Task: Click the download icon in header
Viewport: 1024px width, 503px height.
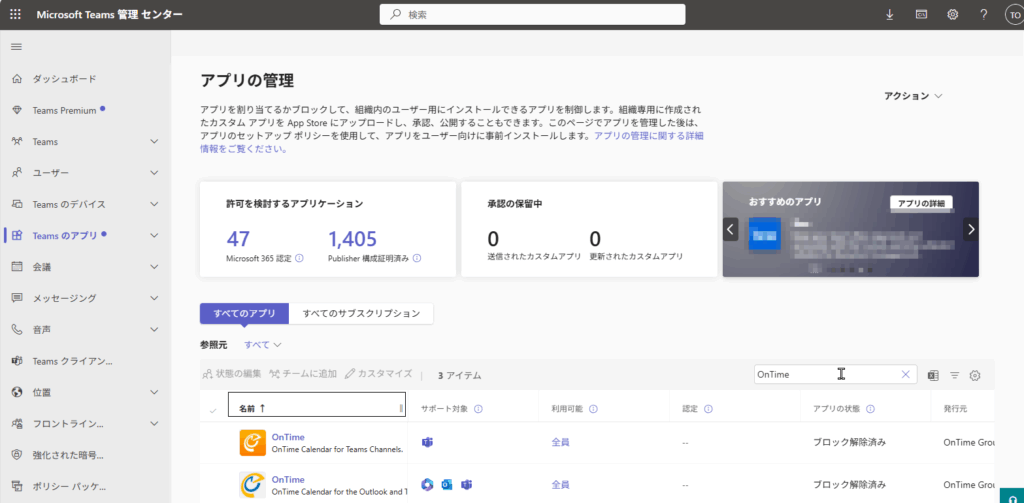Action: click(890, 15)
